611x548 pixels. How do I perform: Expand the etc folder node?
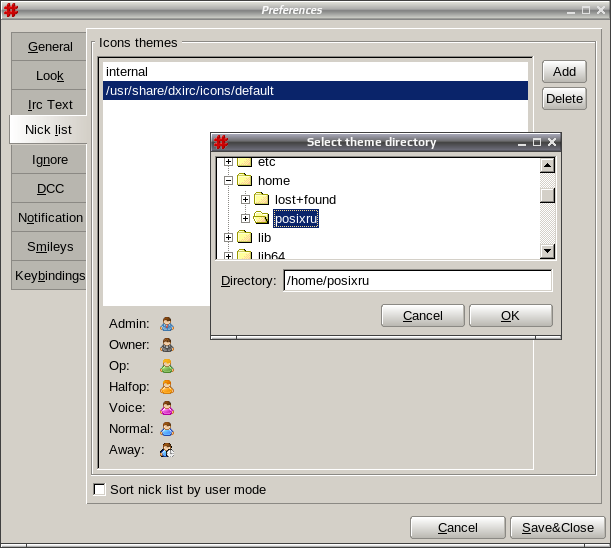(x=229, y=162)
